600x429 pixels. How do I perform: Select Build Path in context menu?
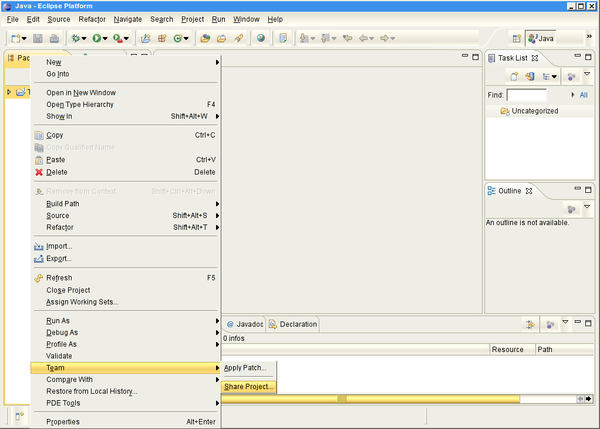point(126,204)
